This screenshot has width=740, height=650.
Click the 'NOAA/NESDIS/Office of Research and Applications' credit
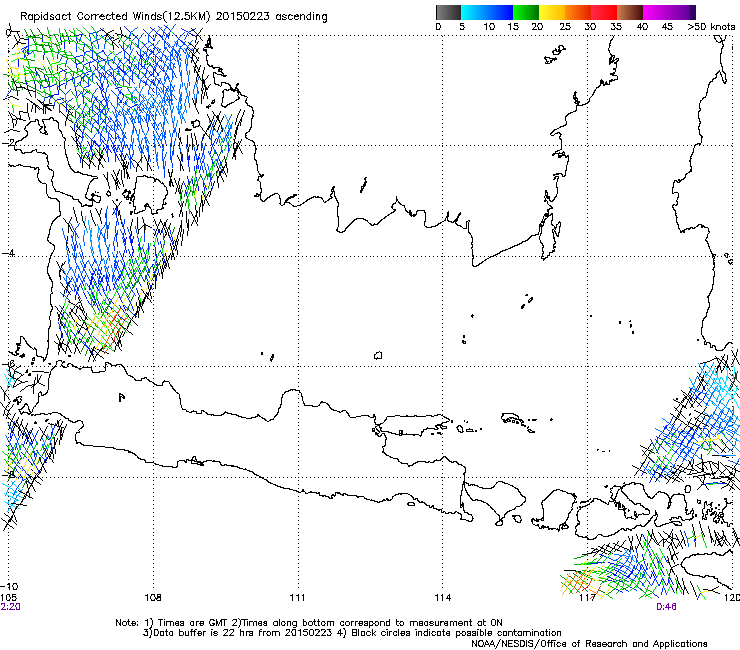point(589,644)
